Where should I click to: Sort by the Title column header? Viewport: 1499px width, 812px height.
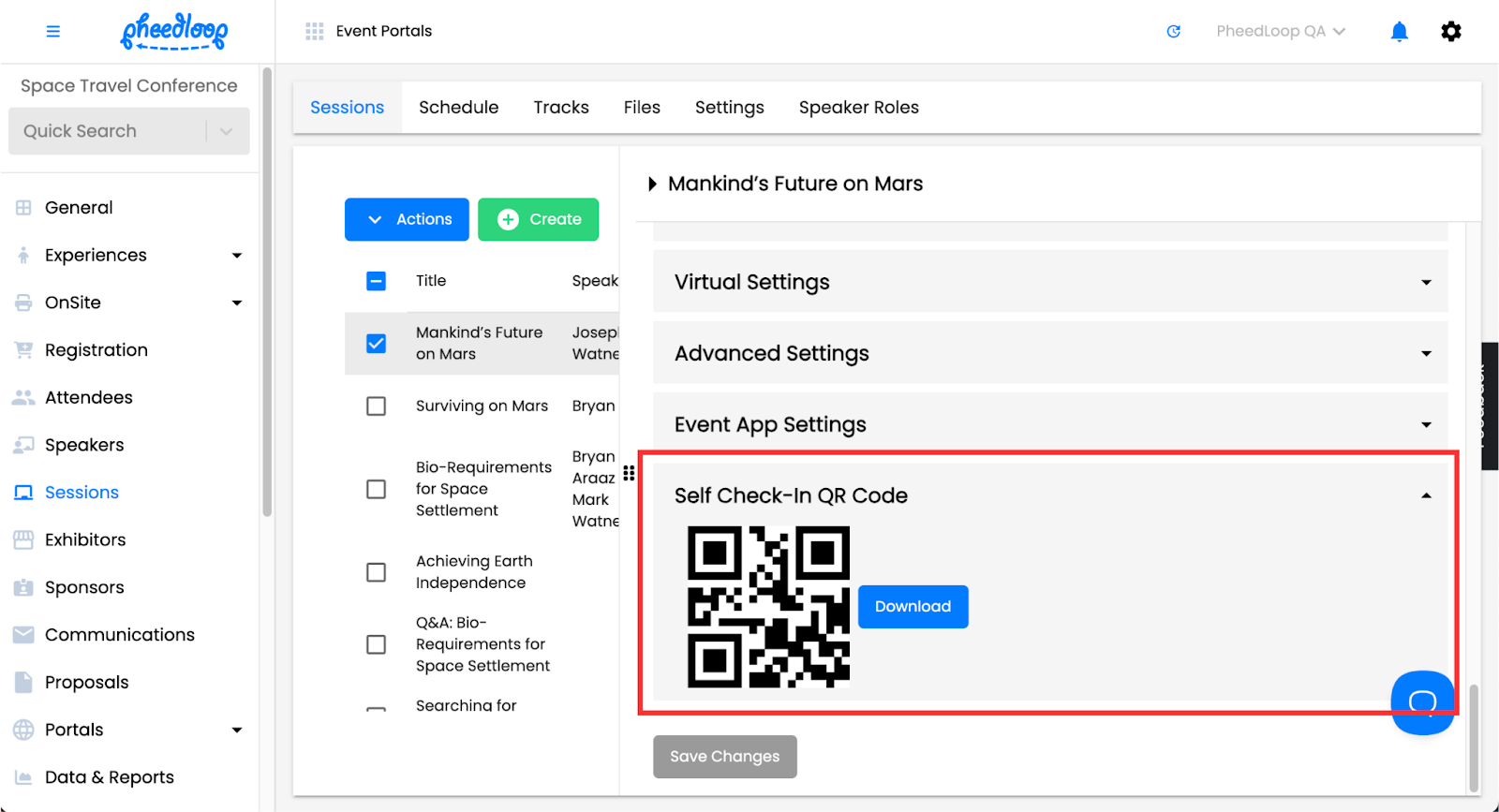tap(431, 281)
